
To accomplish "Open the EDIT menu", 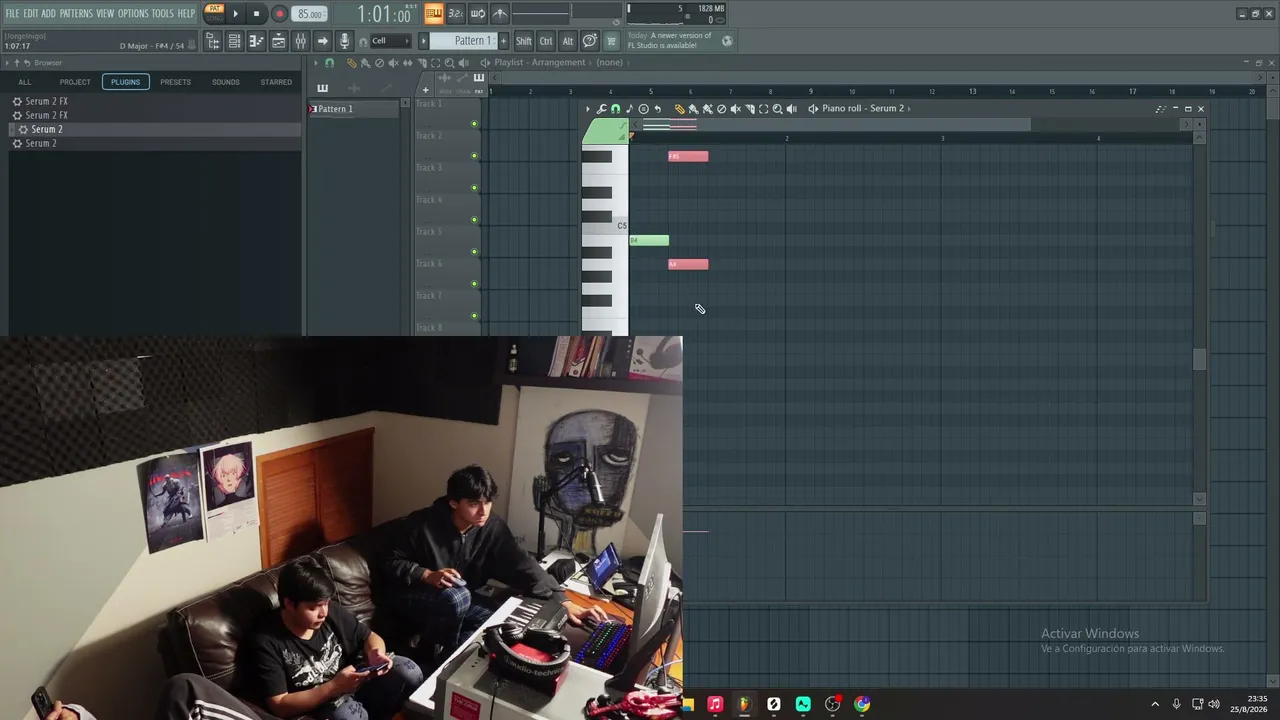I will (x=31, y=14).
